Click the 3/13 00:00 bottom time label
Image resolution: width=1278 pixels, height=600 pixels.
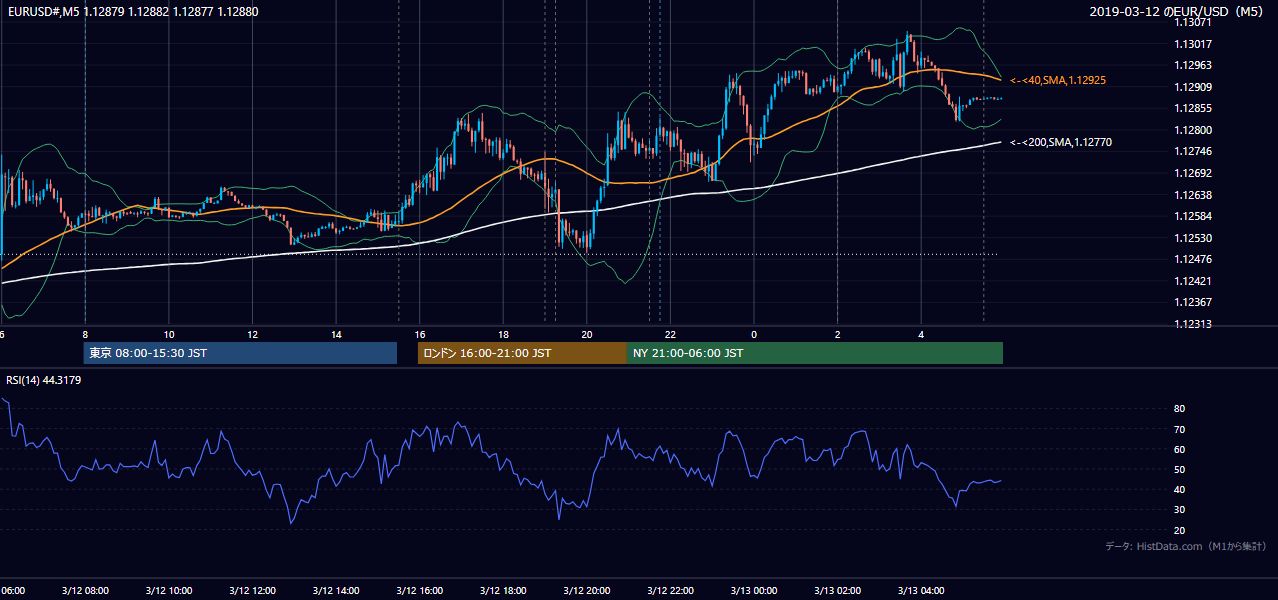[754, 591]
